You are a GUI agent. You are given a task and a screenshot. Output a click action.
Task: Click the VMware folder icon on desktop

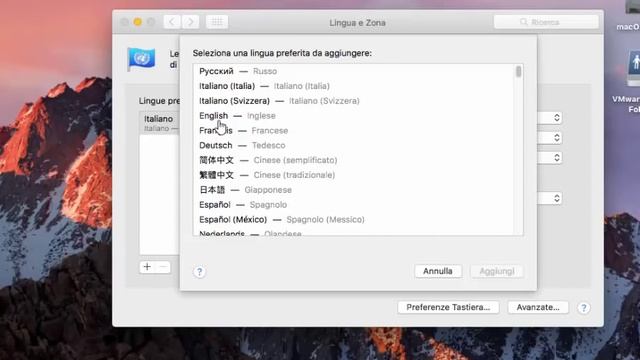click(x=633, y=68)
